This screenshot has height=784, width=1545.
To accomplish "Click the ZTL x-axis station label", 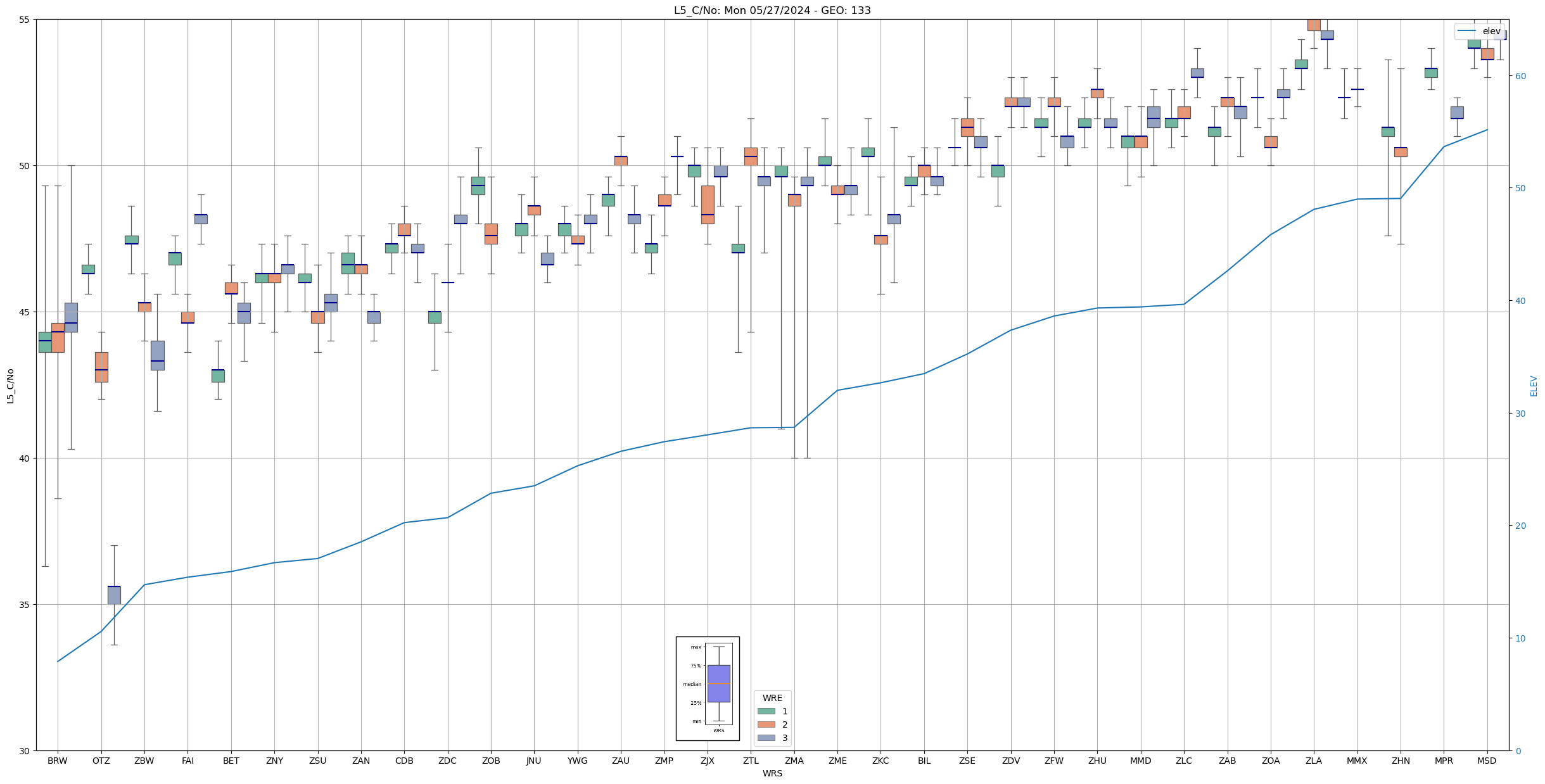I will (751, 761).
